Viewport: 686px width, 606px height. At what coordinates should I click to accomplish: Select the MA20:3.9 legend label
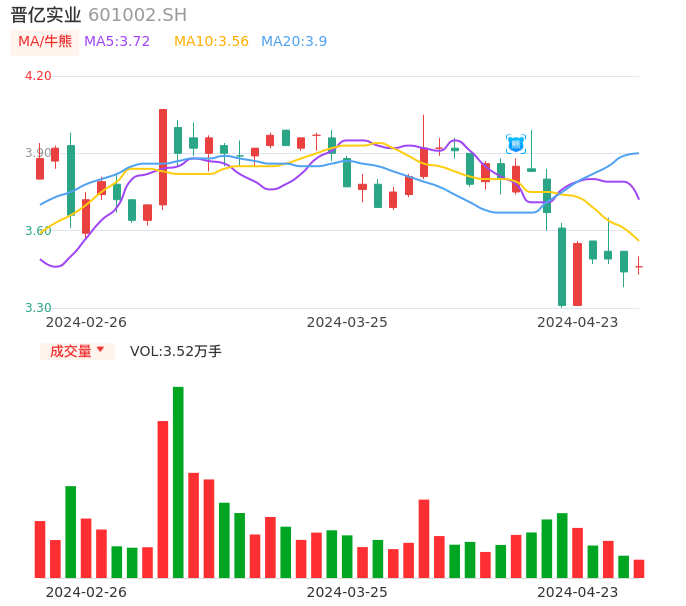click(294, 42)
